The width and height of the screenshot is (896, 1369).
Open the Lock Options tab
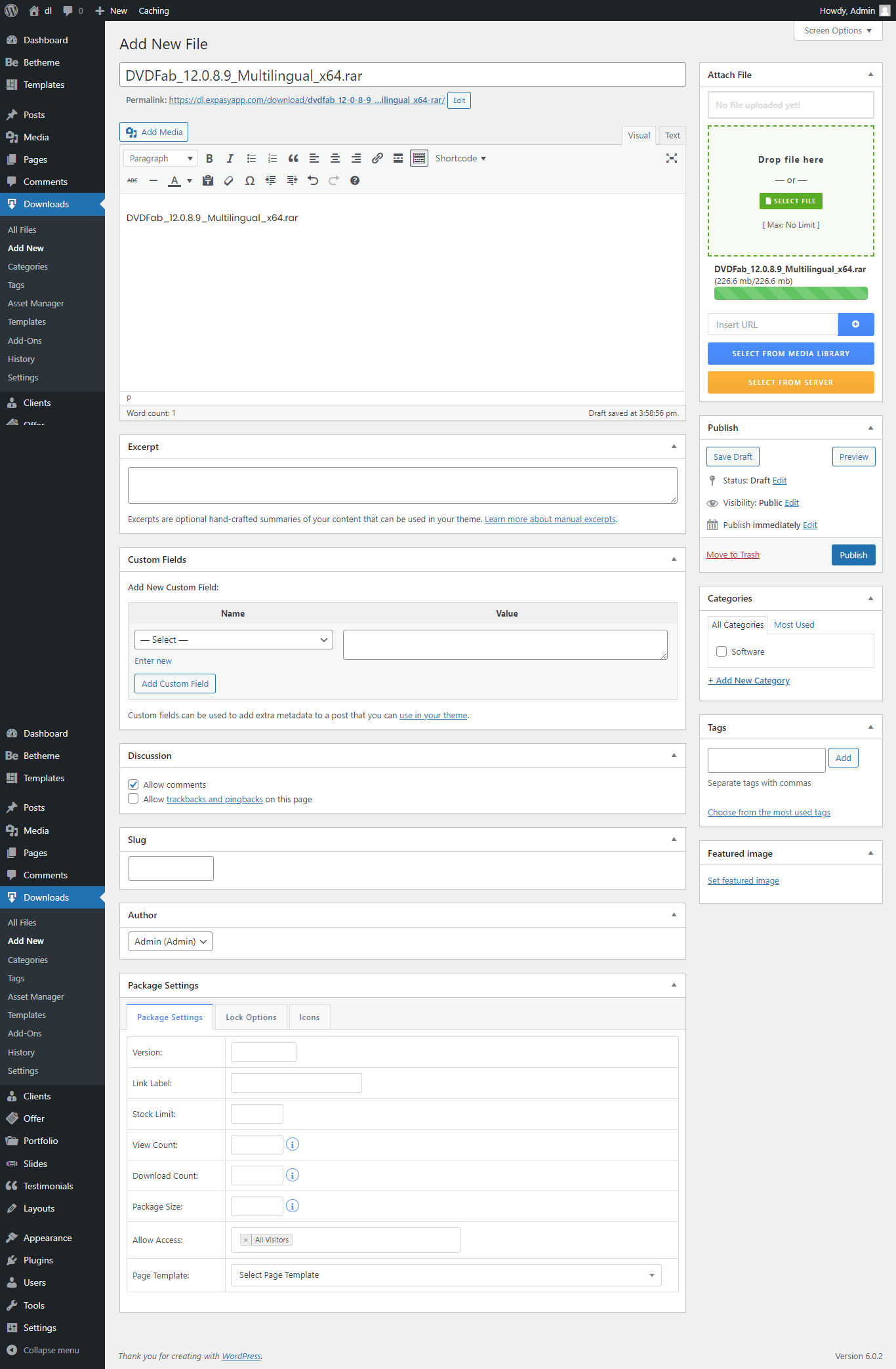click(x=251, y=1017)
